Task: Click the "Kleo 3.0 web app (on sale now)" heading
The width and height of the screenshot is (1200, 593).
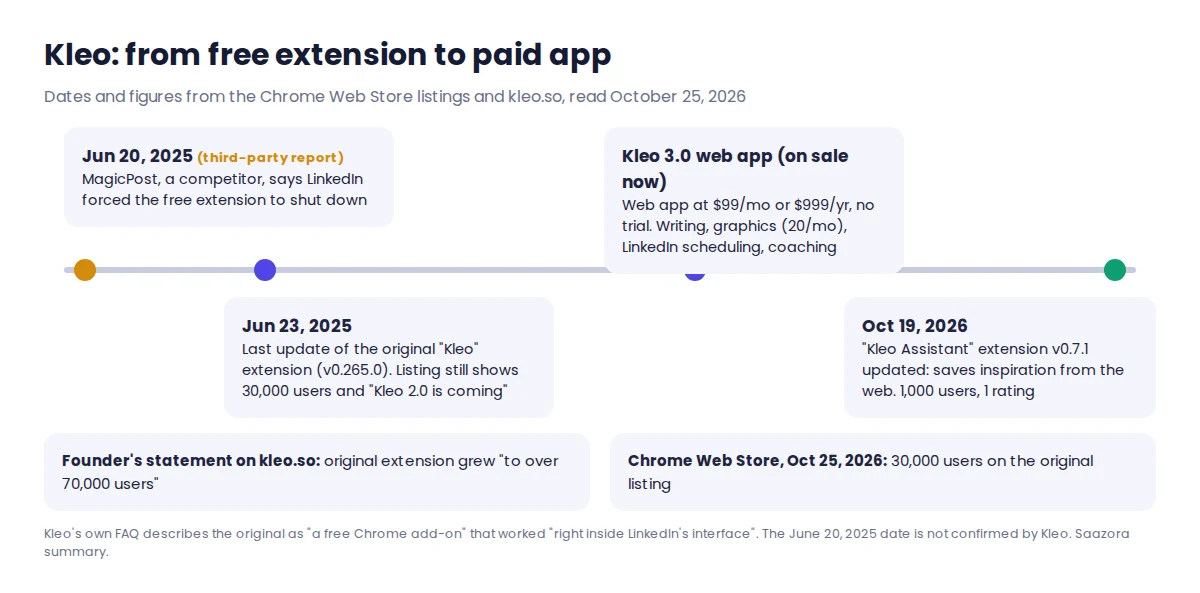Action: (x=735, y=169)
